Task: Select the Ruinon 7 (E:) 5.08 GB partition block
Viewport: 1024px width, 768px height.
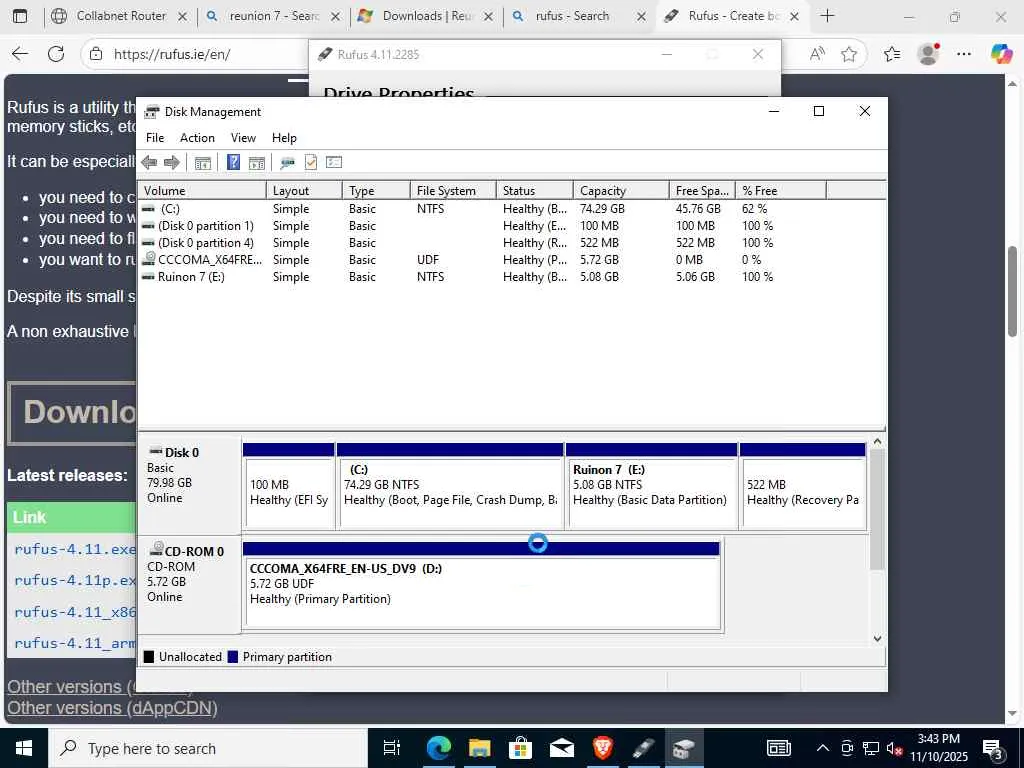Action: tap(652, 486)
